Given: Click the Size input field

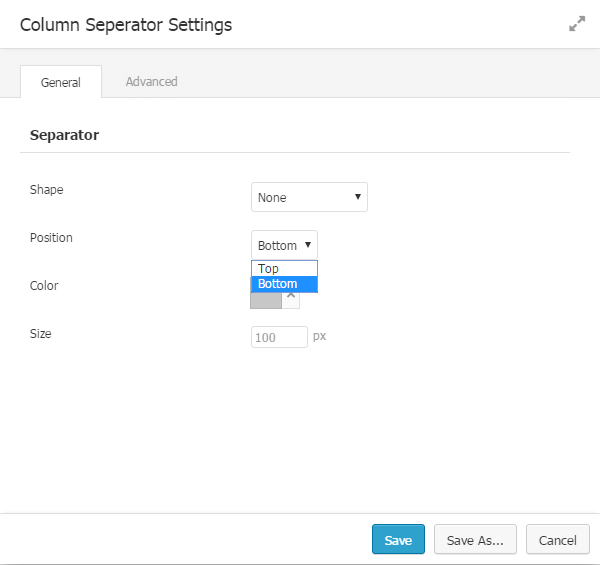Looking at the screenshot, I should click(279, 337).
